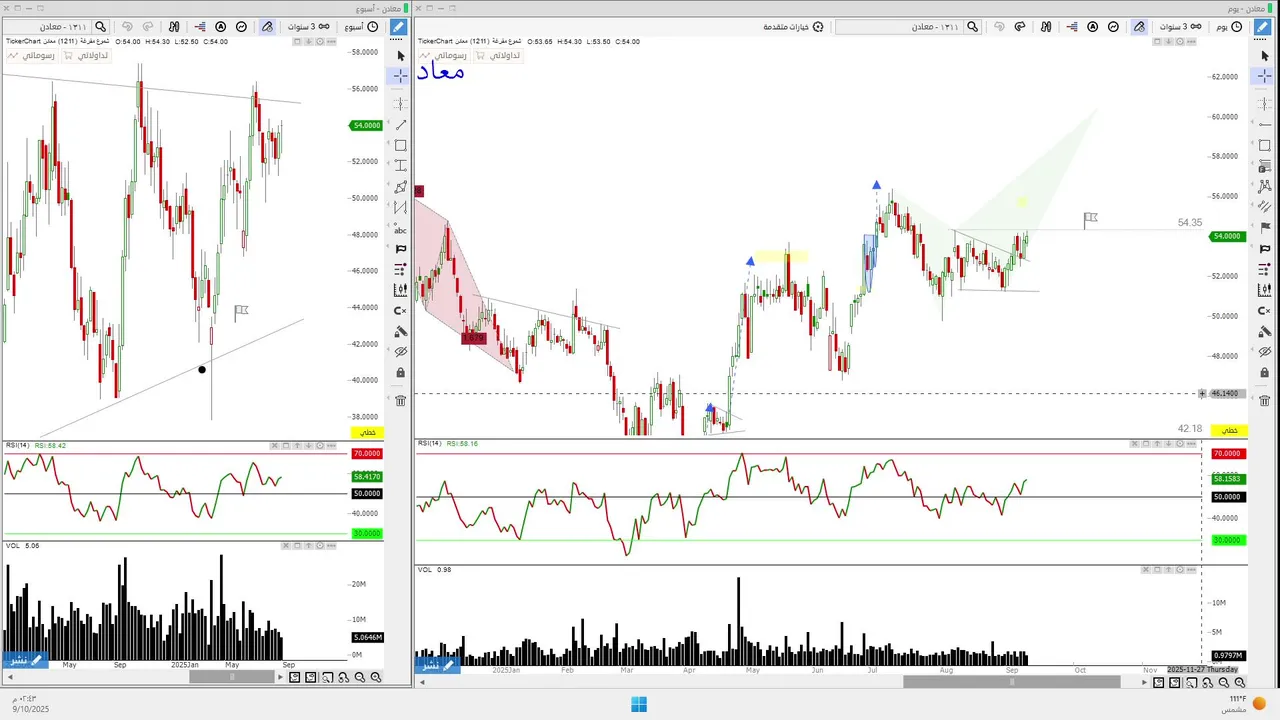
Task: Click the paint bucket color tool in weekly toolbar
Action: [401, 332]
